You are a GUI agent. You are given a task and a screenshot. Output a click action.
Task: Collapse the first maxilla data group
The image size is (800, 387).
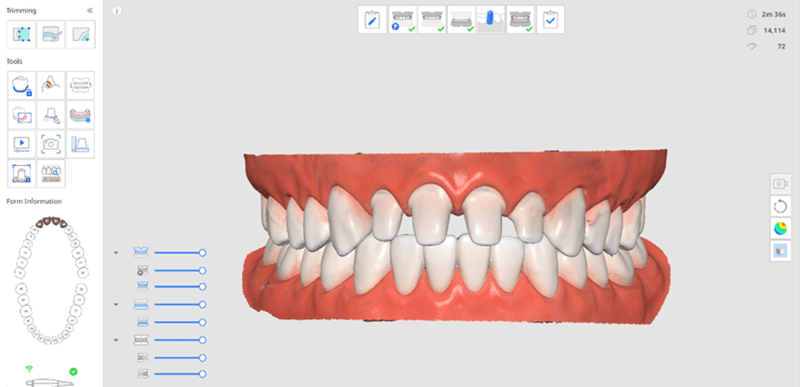116,252
